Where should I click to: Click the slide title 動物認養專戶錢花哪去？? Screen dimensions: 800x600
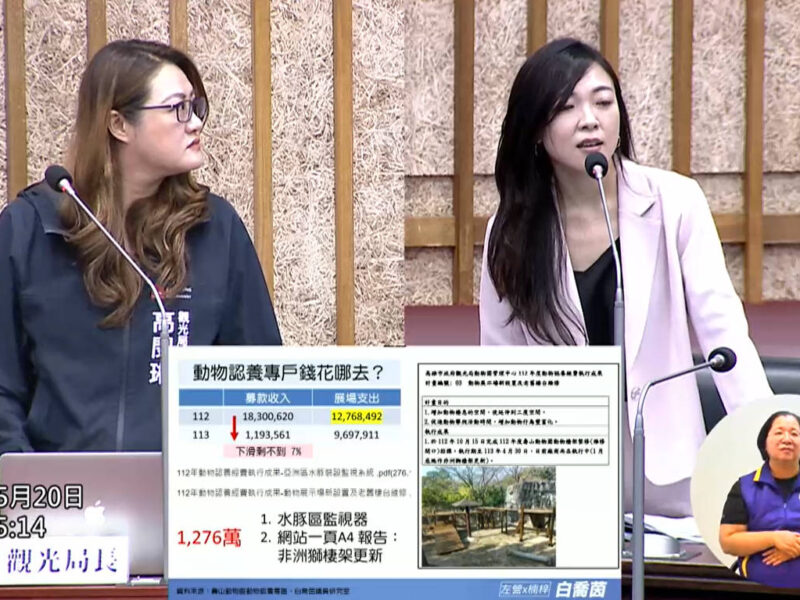(x=289, y=372)
